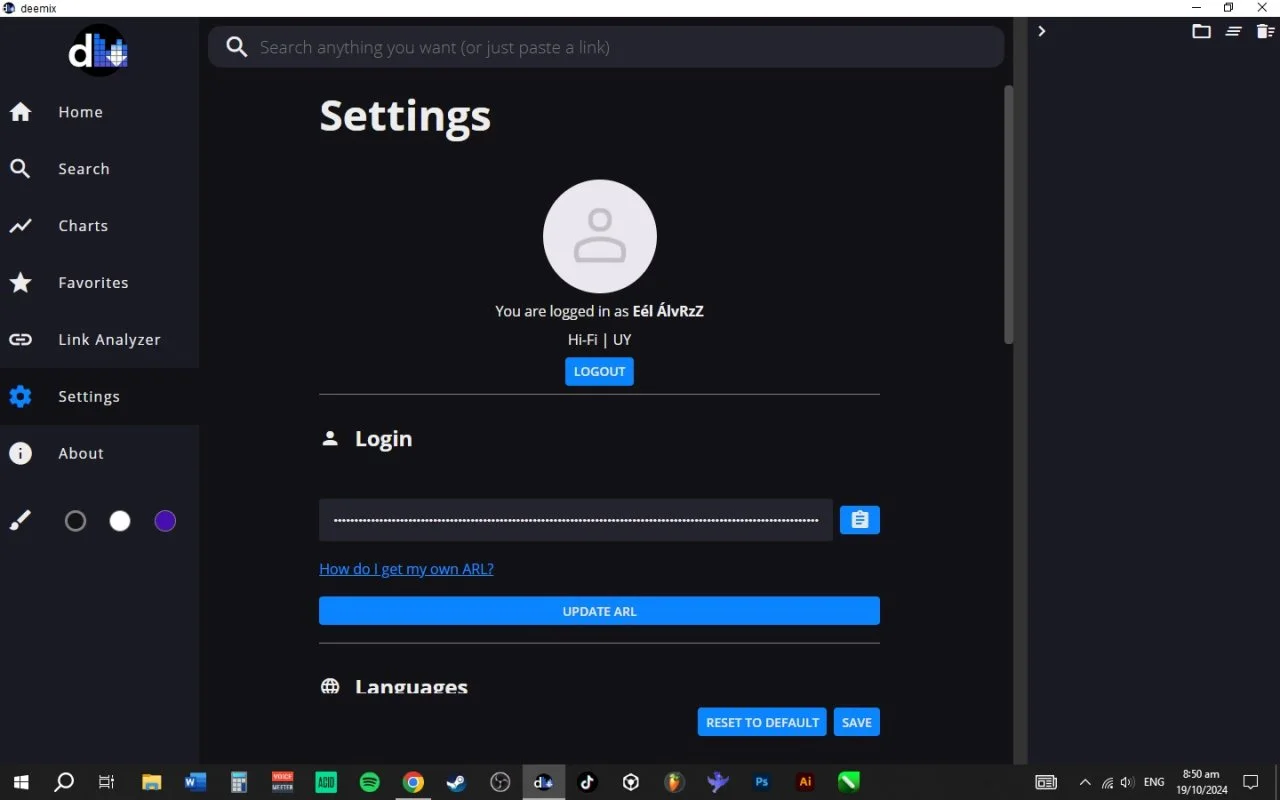Viewport: 1280px width, 800px height.
Task: Click deemix taskbar icon
Action: pyautogui.click(x=543, y=782)
